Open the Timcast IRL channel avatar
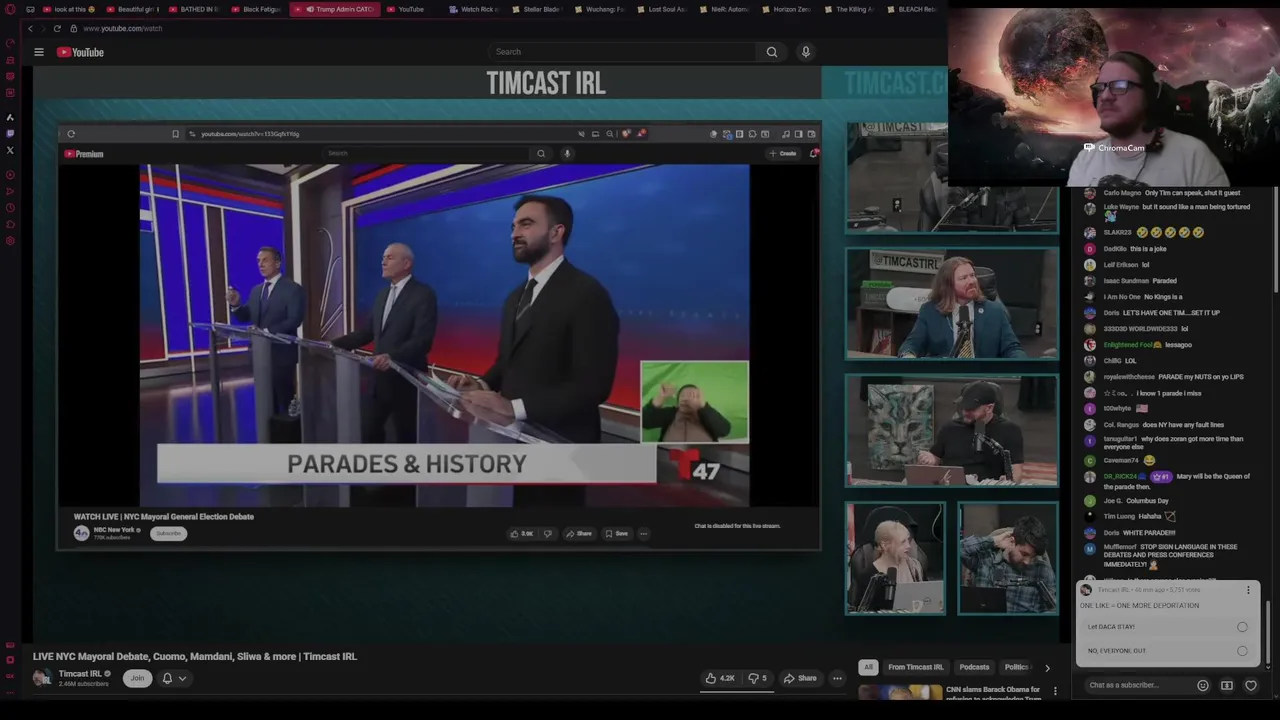 (42, 678)
